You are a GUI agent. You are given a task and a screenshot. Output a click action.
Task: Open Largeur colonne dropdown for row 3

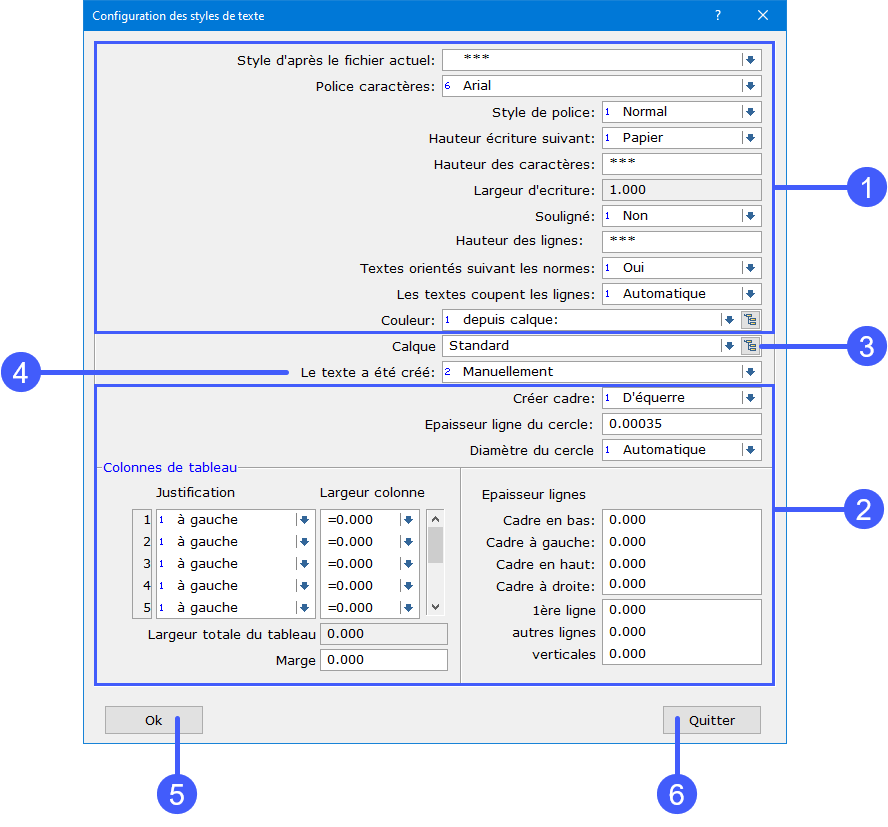click(407, 564)
